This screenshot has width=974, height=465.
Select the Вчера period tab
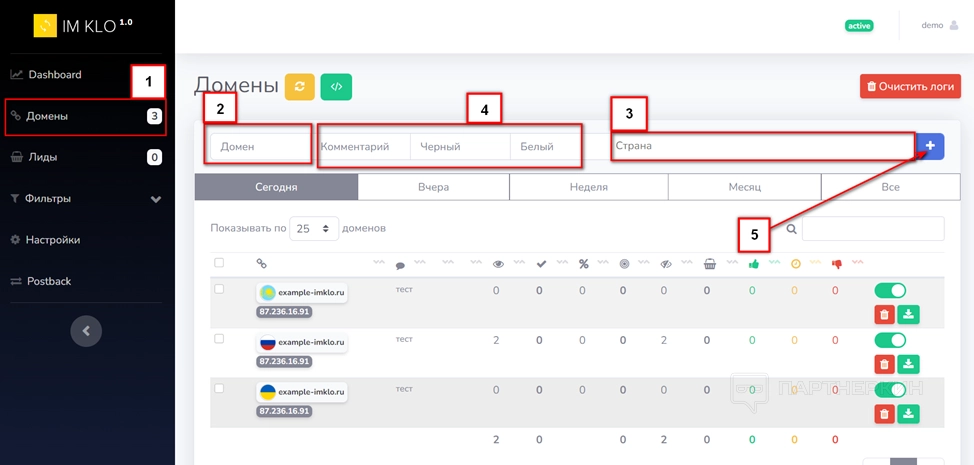(x=434, y=187)
